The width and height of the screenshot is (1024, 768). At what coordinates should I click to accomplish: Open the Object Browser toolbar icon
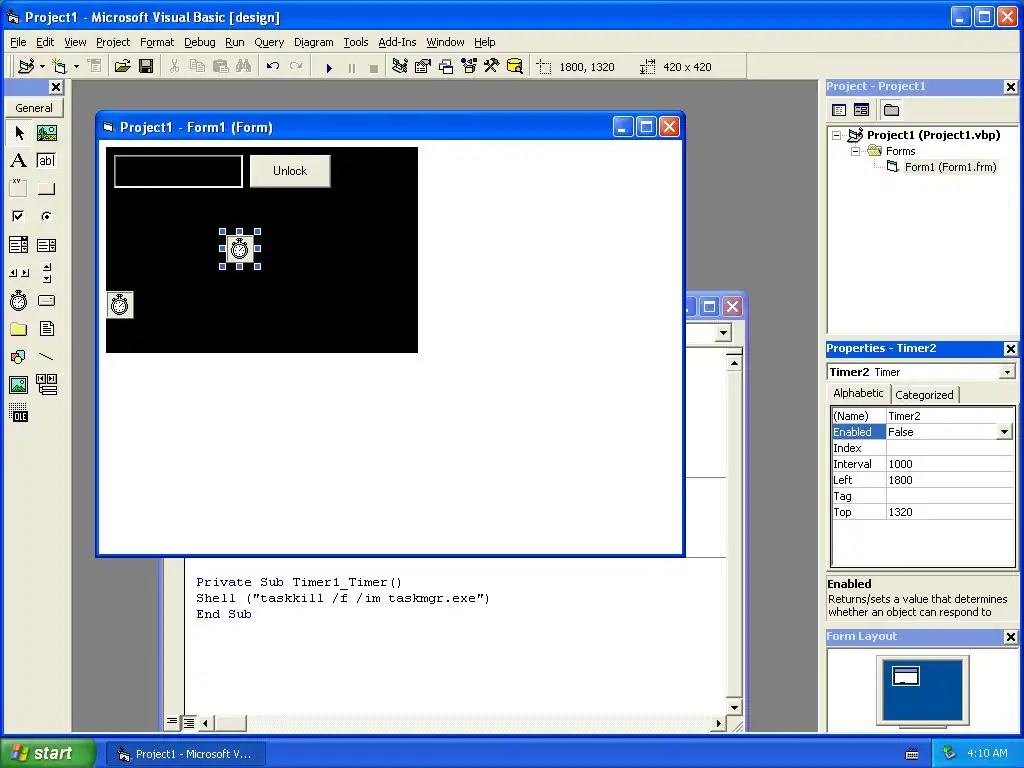point(469,67)
